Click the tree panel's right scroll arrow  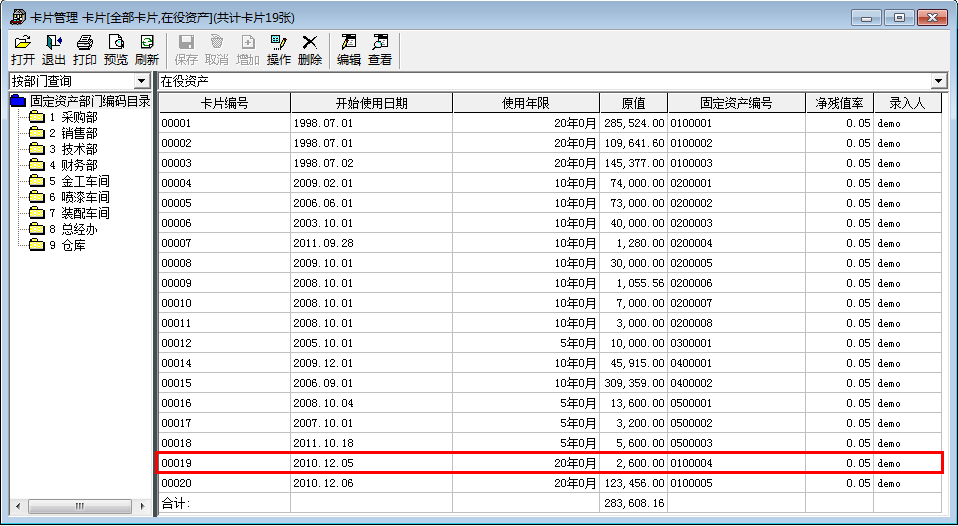(x=143, y=506)
